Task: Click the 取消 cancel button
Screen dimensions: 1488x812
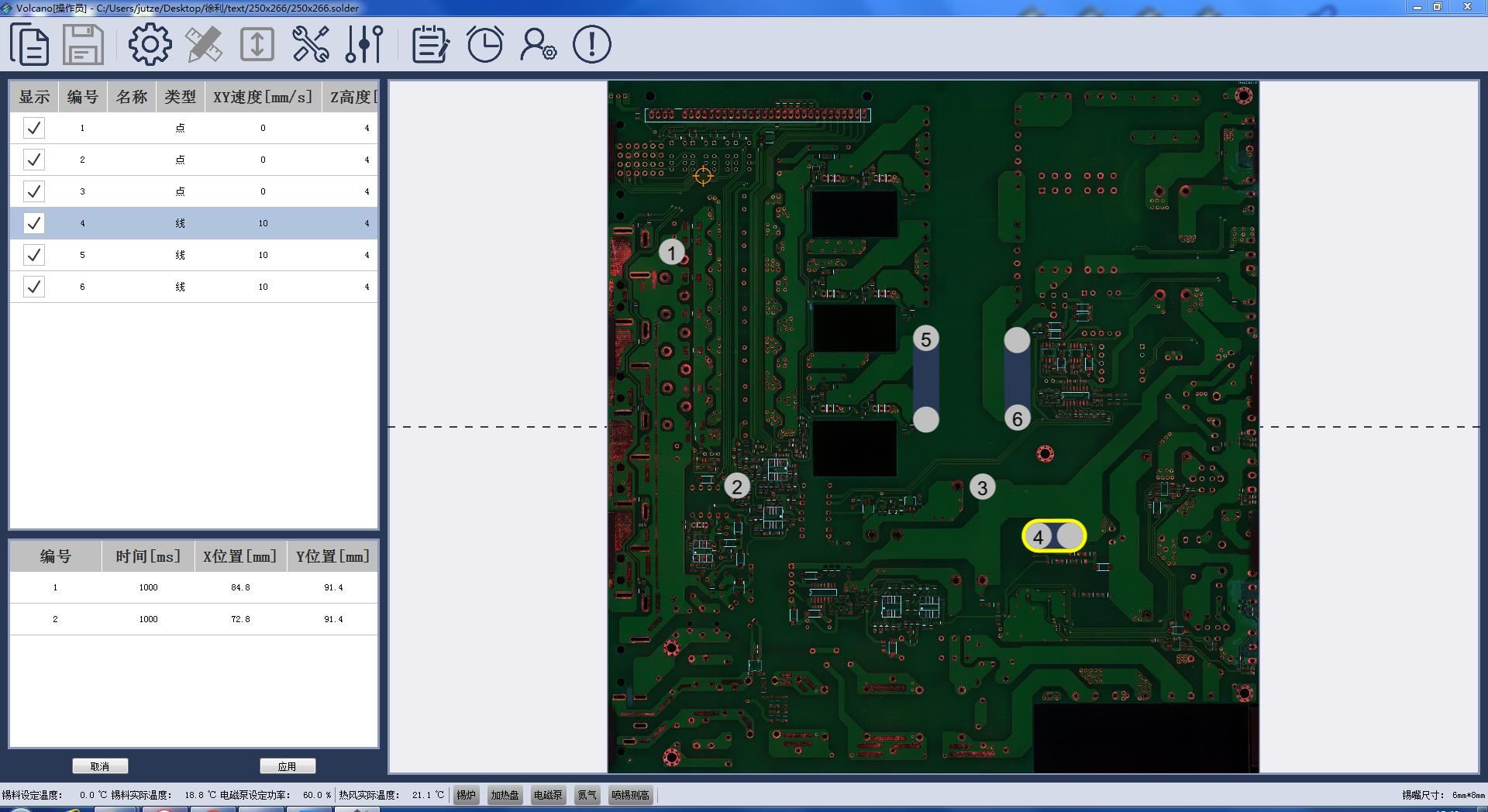Action: [100, 766]
